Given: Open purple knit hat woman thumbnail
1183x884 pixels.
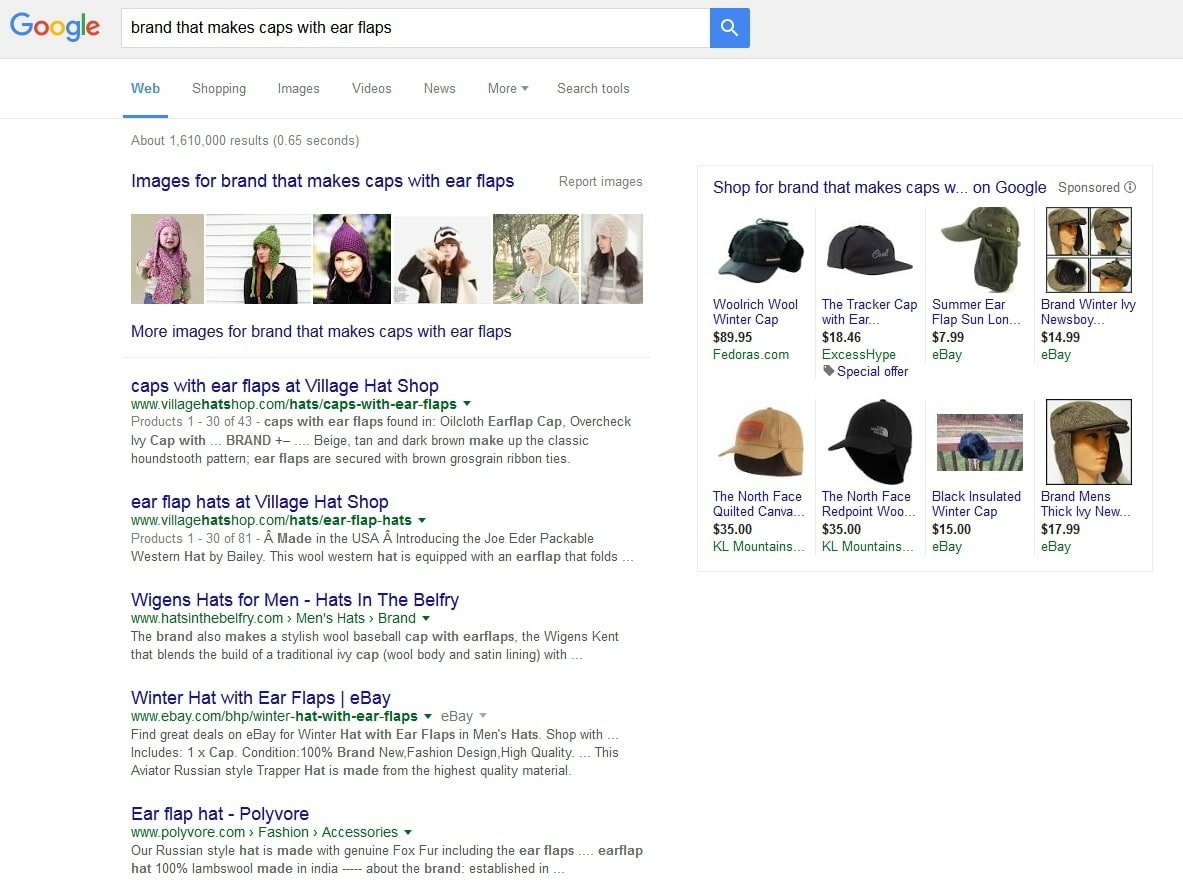Looking at the screenshot, I should point(352,259).
